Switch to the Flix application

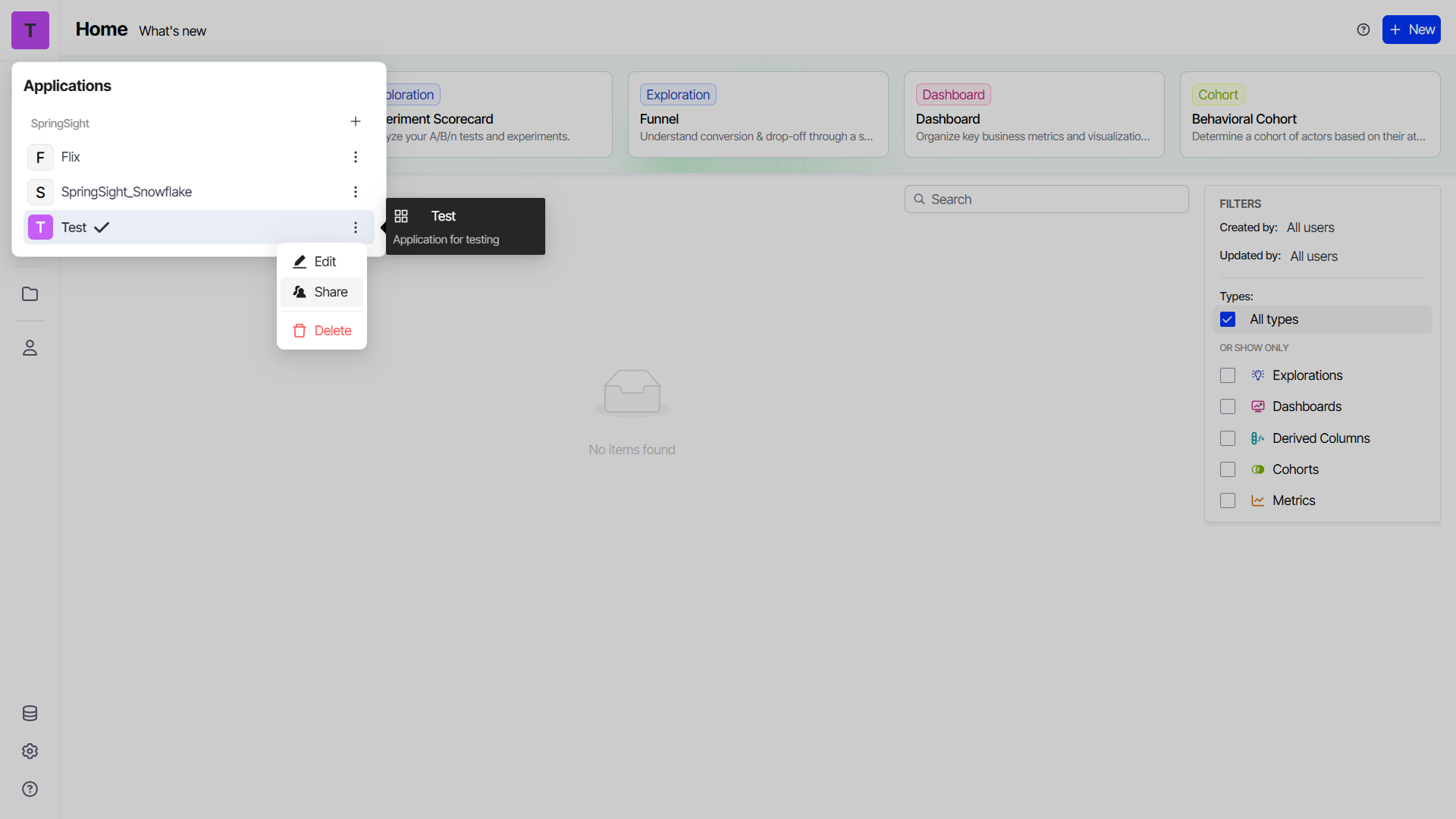199,157
